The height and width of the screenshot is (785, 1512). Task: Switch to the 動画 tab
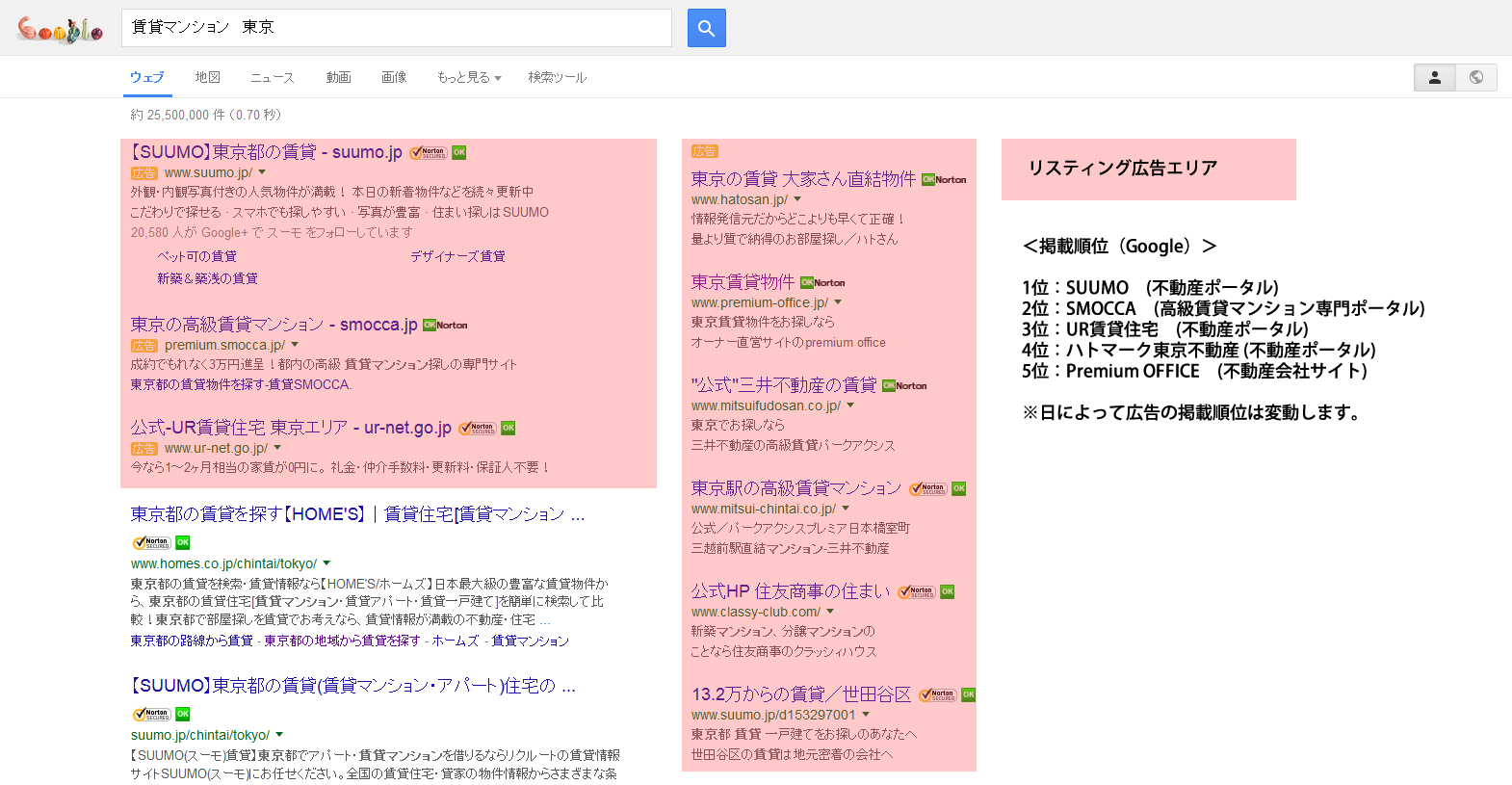pos(338,77)
